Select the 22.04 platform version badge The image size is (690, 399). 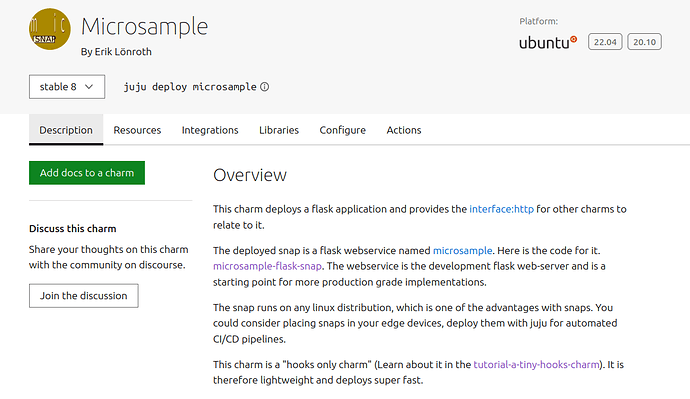(605, 42)
